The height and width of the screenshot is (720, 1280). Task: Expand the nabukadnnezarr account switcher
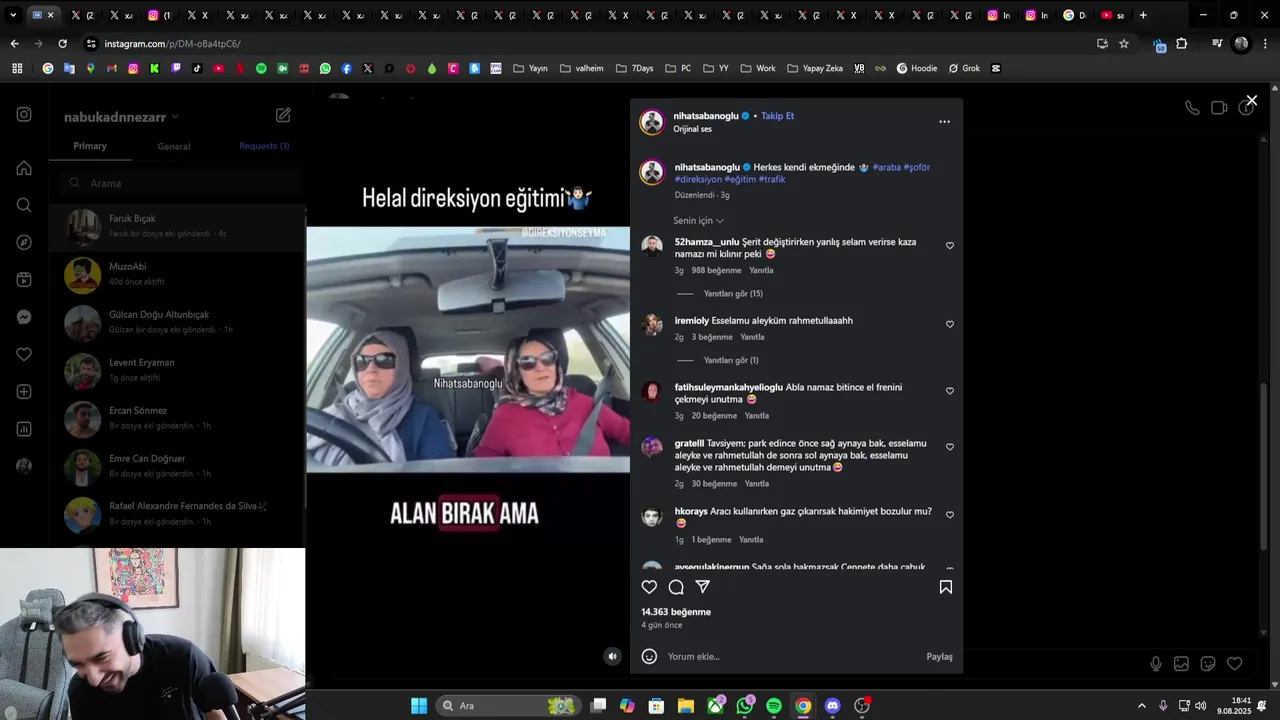(x=121, y=117)
